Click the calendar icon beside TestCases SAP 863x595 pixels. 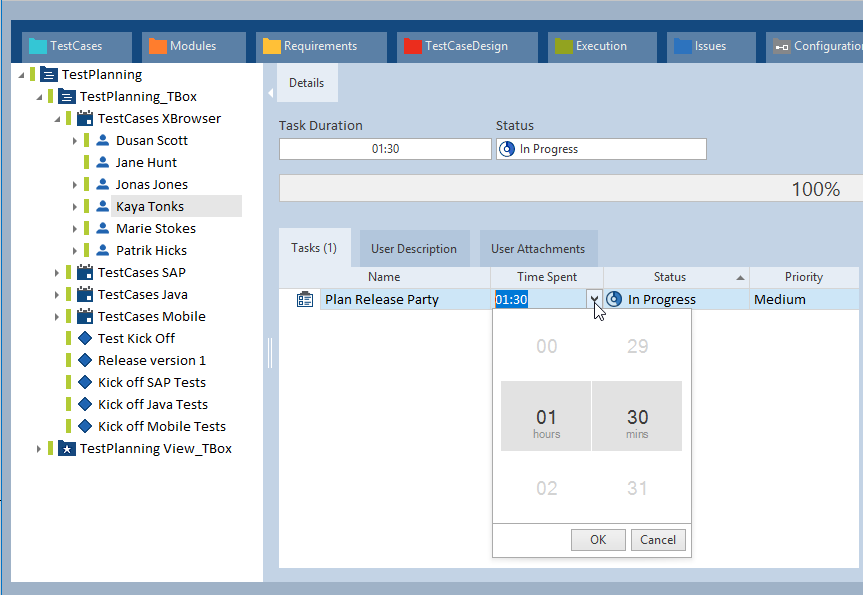[84, 273]
